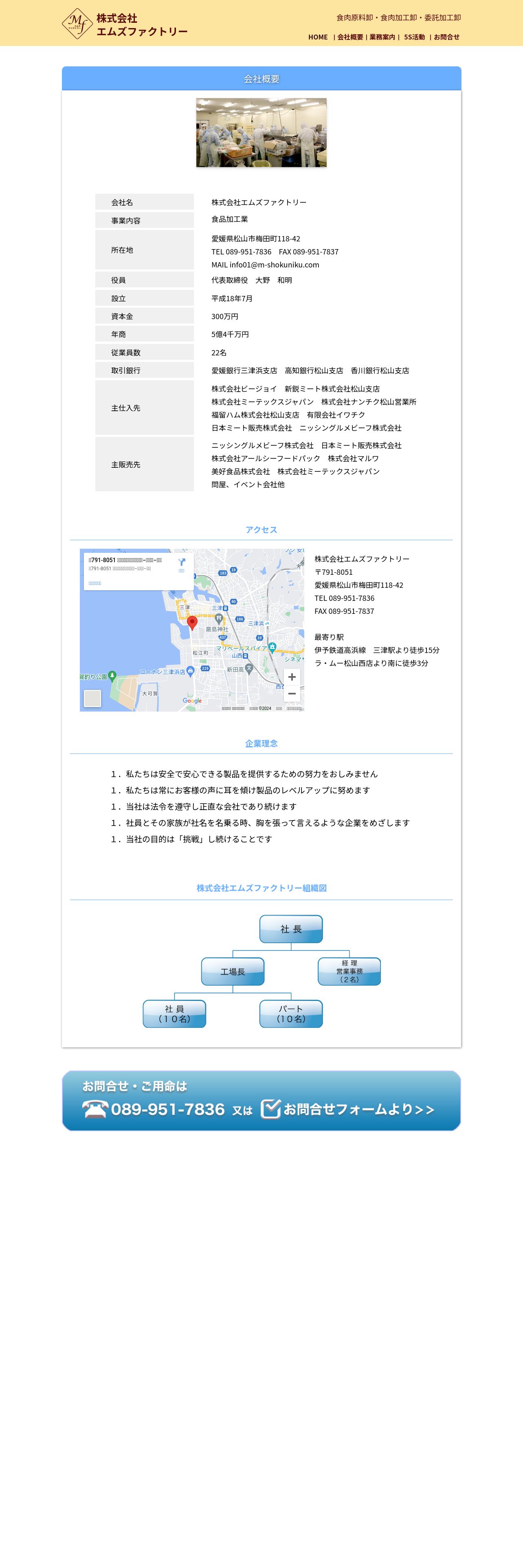The width and height of the screenshot is (523, 1568).
Task: Click the 株式会社エムズファクトリー組織図 heading
Action: [261, 888]
